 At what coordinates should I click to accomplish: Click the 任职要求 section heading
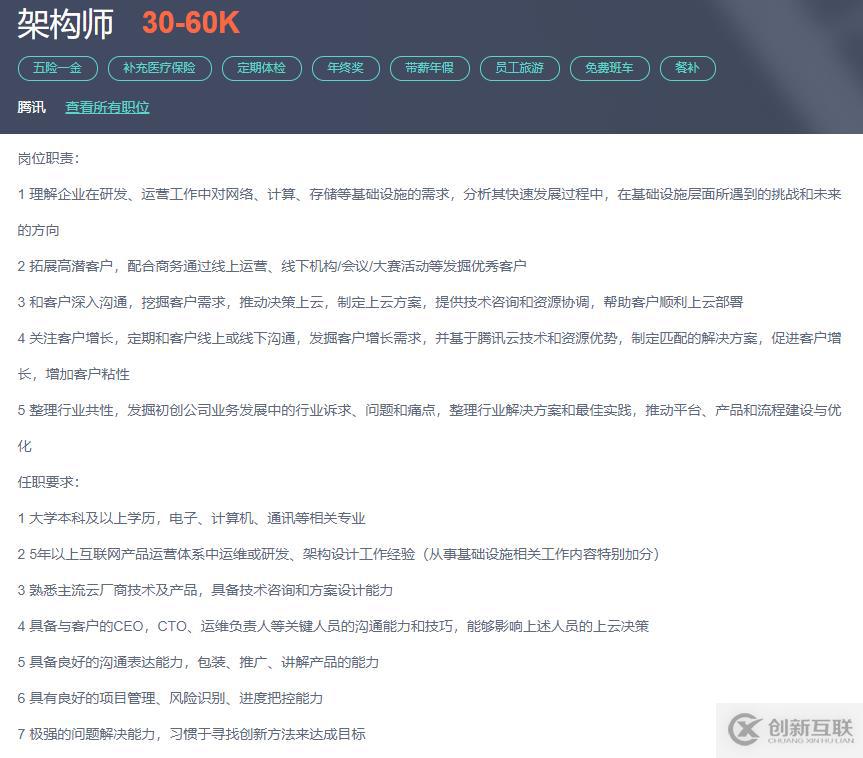coord(48,482)
